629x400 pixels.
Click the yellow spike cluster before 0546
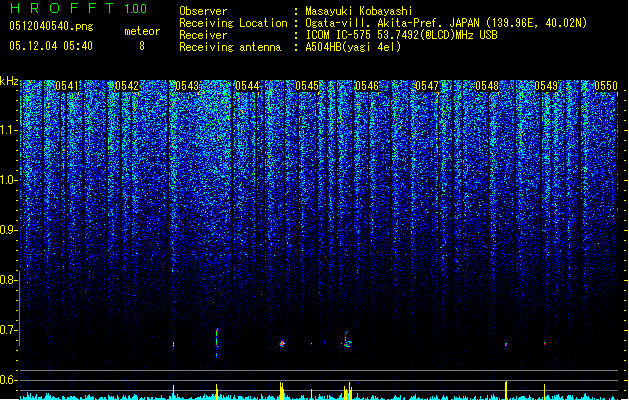point(348,391)
